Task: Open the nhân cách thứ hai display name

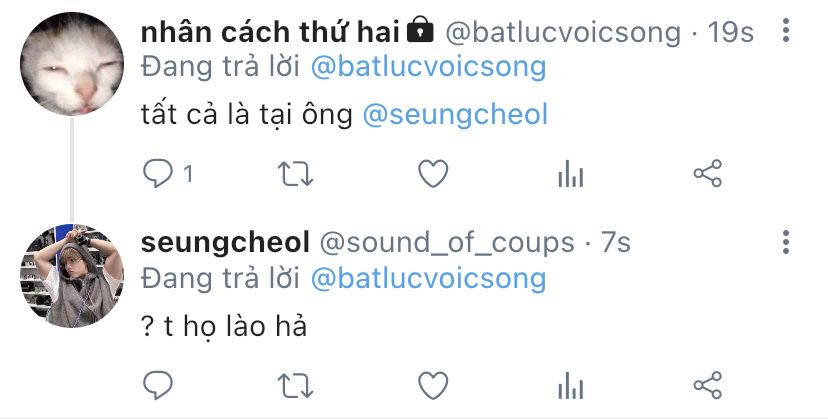Action: click(270, 32)
